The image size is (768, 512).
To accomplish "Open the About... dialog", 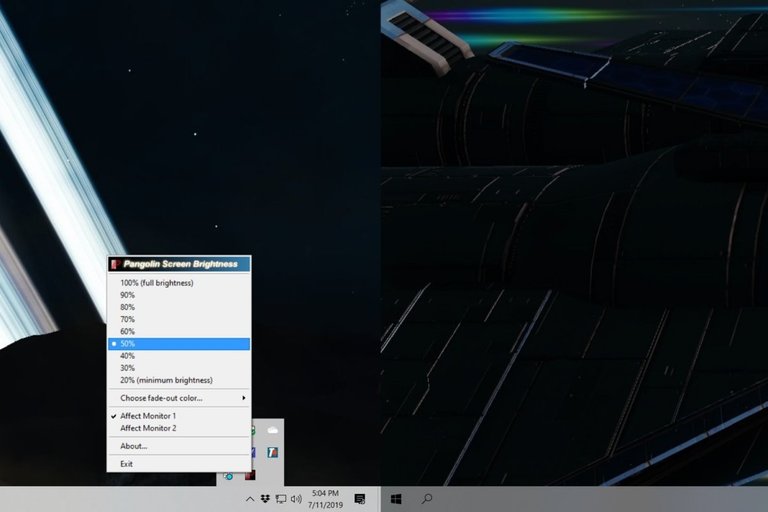I will 134,446.
